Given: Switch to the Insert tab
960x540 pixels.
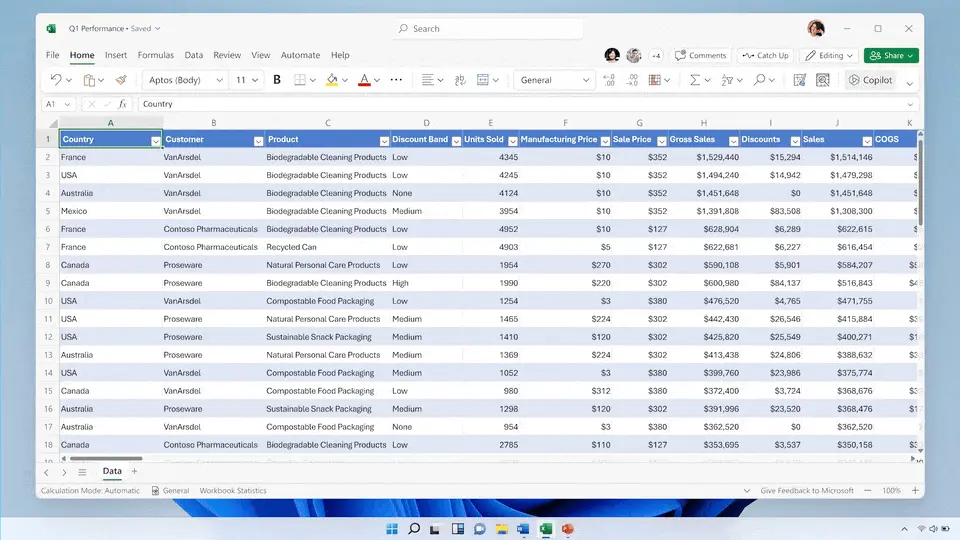Looking at the screenshot, I should click(x=116, y=55).
